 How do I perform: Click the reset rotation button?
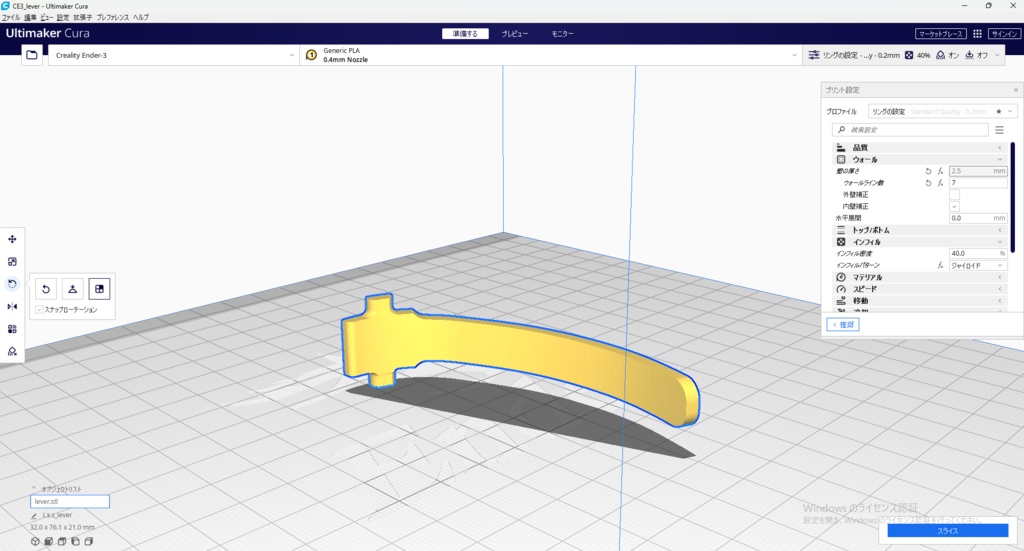(46, 289)
